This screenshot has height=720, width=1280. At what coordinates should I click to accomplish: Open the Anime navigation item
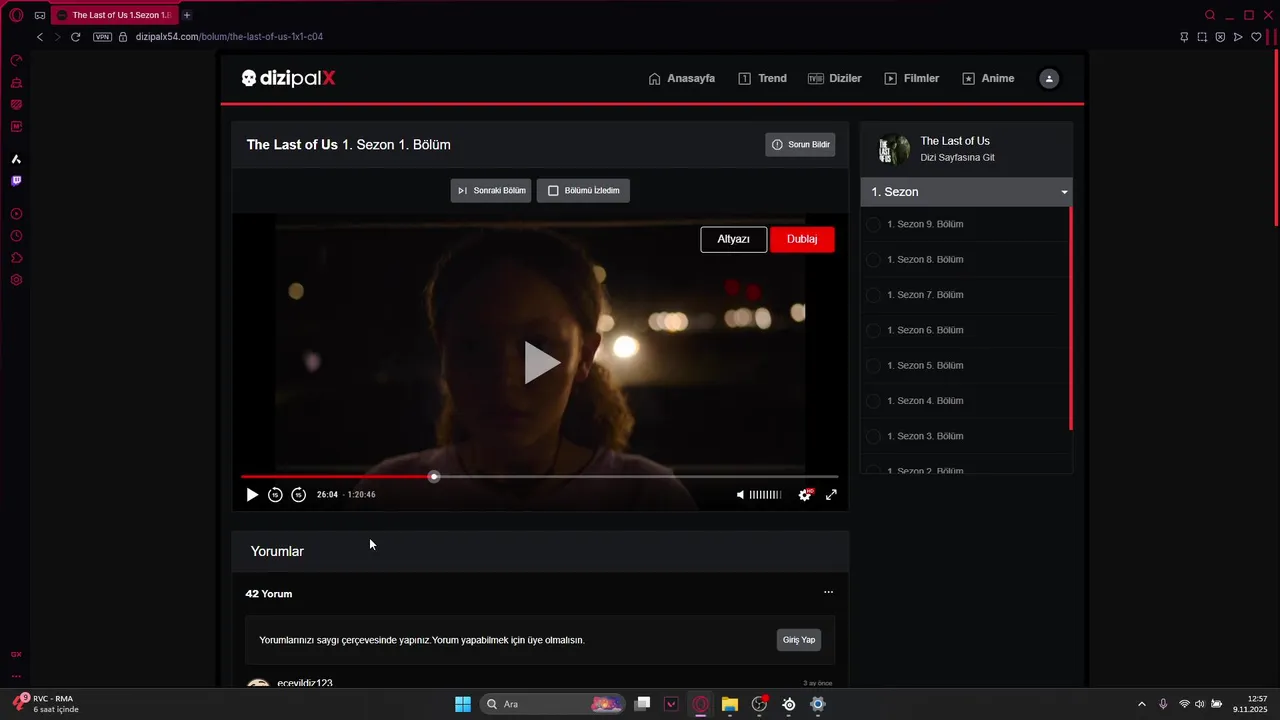[988, 78]
